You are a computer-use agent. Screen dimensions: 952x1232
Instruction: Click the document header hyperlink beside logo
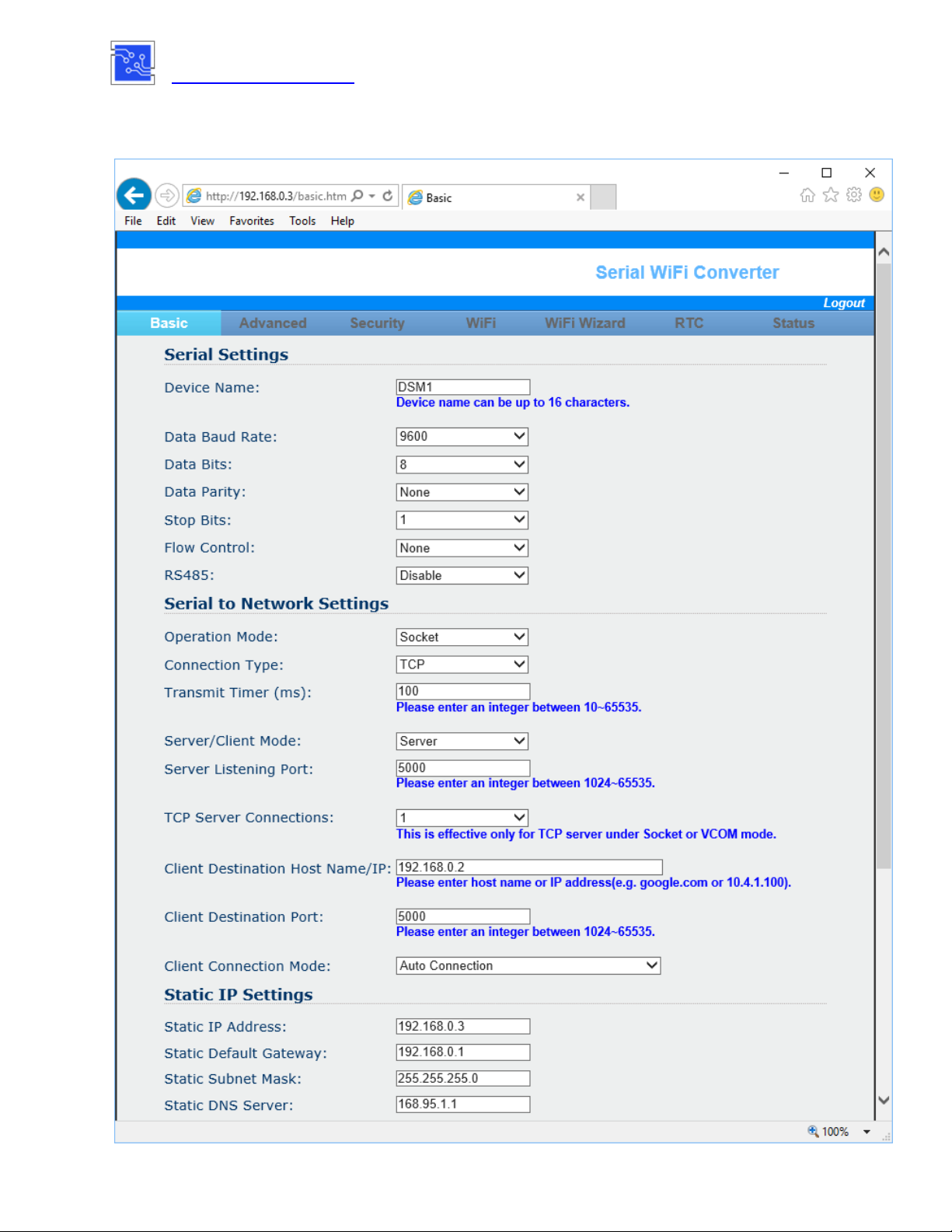point(263,79)
